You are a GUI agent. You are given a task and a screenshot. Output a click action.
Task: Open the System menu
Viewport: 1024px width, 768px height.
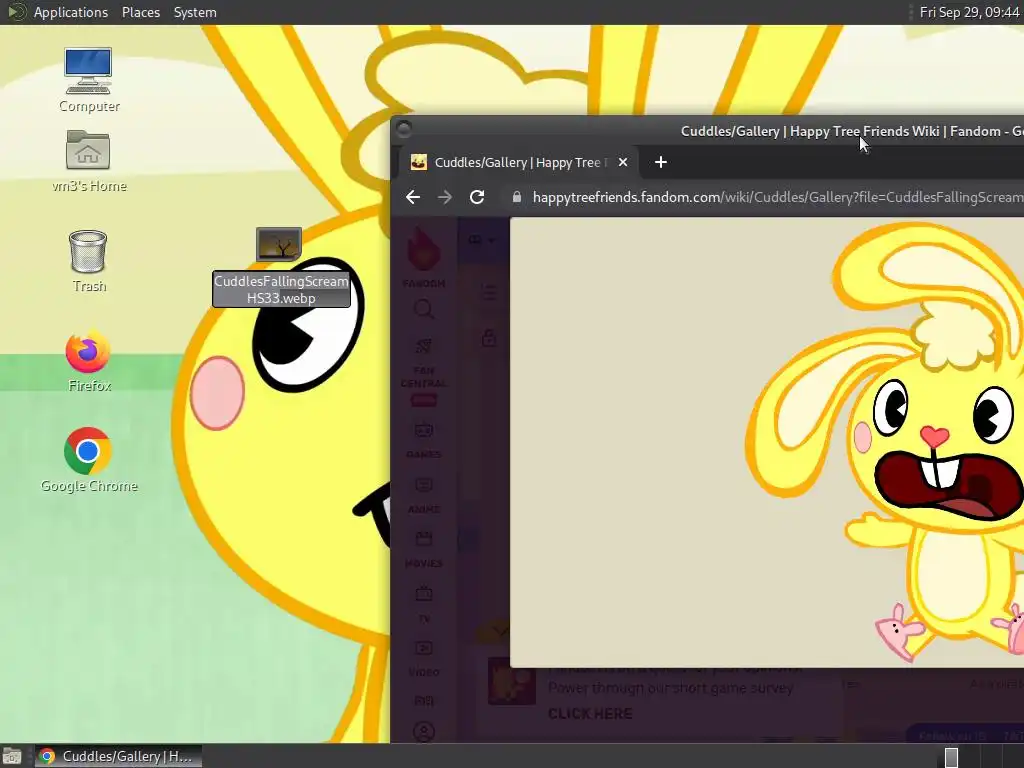pos(195,12)
